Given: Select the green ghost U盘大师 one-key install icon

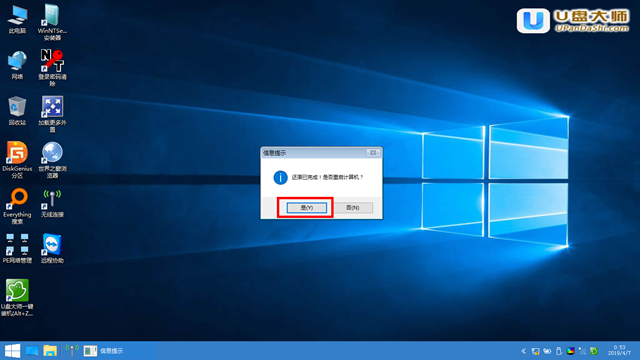Looking at the screenshot, I should 17,298.
